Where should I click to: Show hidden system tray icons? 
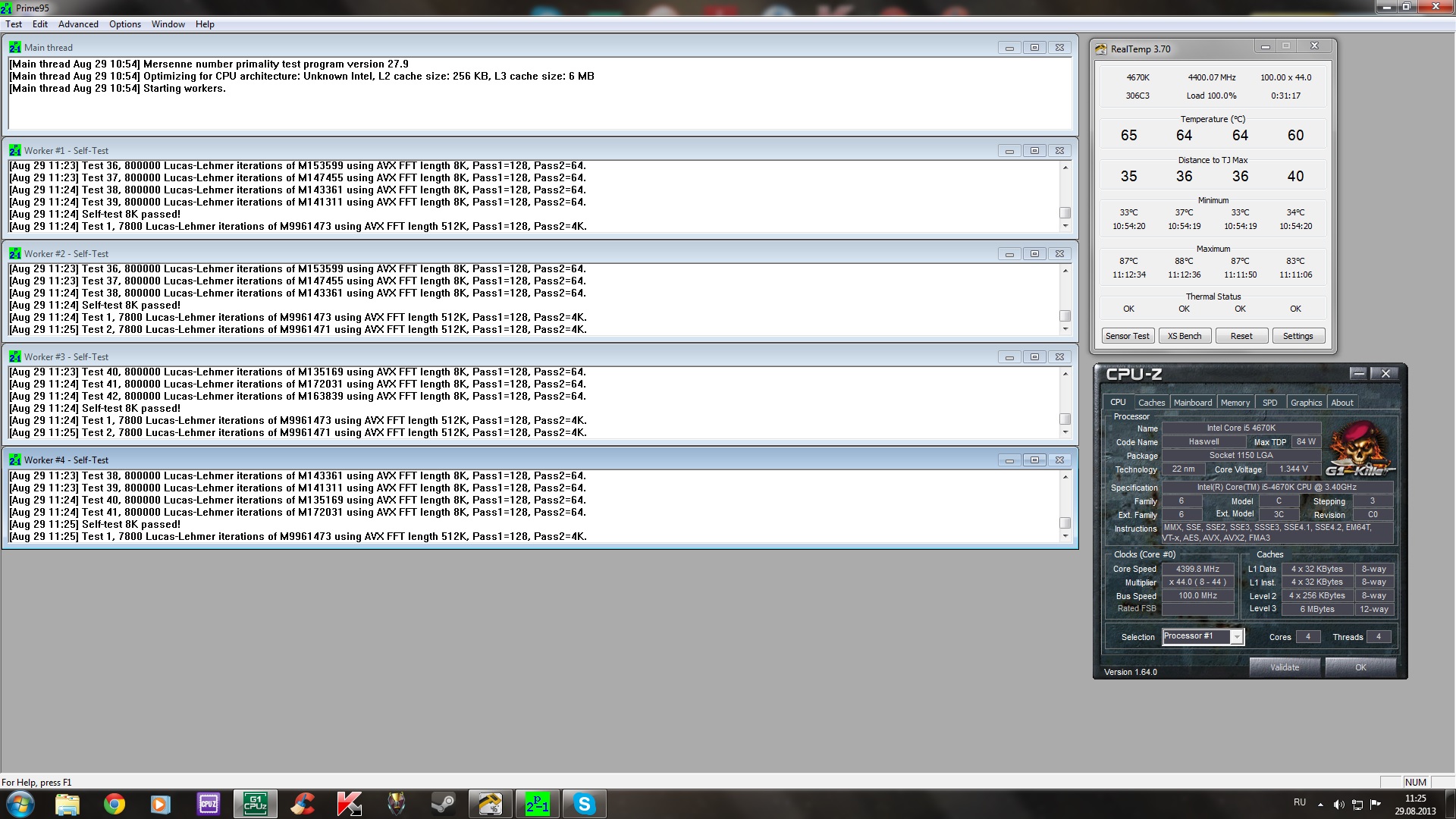pos(1320,805)
